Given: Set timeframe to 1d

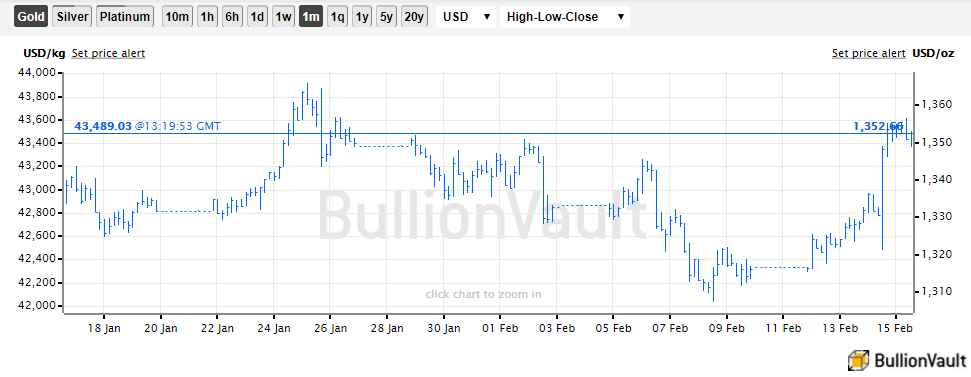Looking at the screenshot, I should pyautogui.click(x=257, y=17).
